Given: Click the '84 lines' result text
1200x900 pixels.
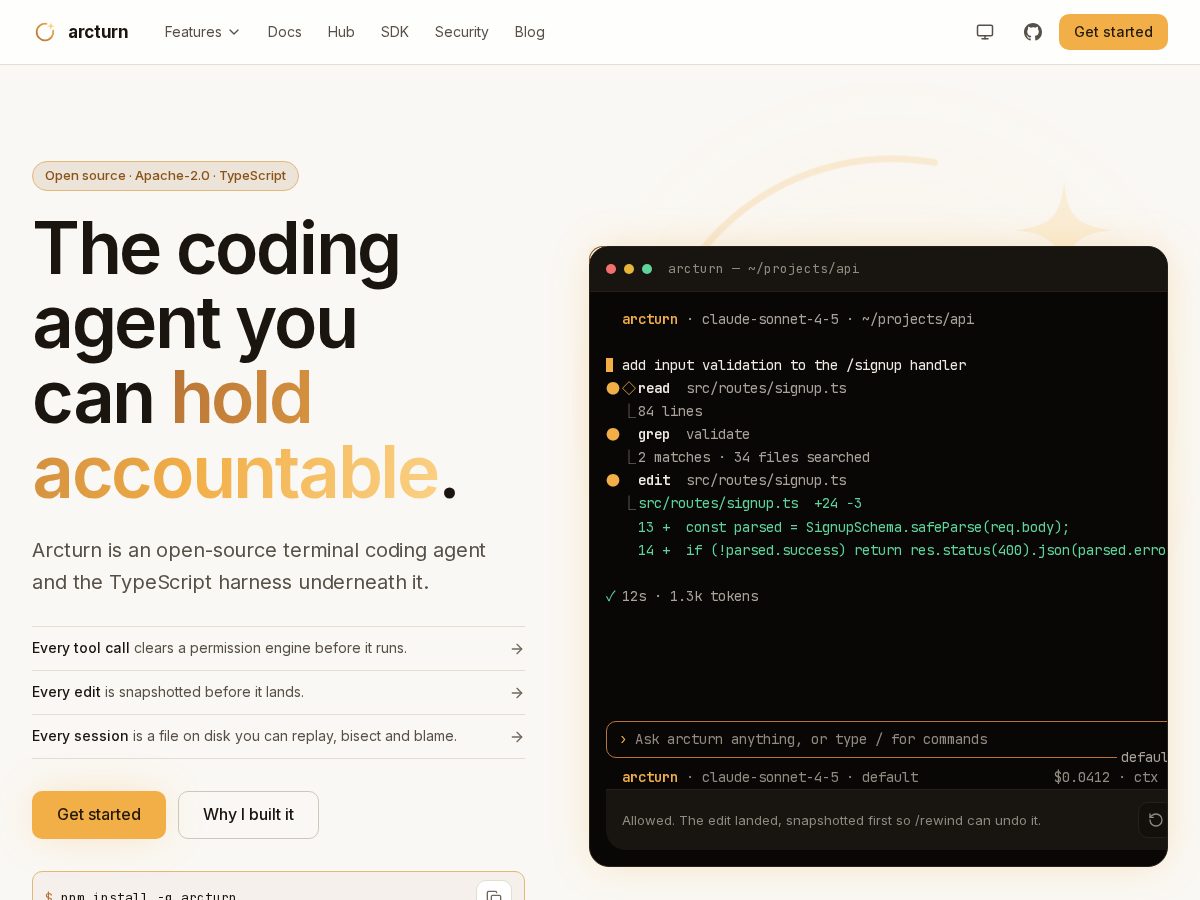Looking at the screenshot, I should click(x=670, y=411).
